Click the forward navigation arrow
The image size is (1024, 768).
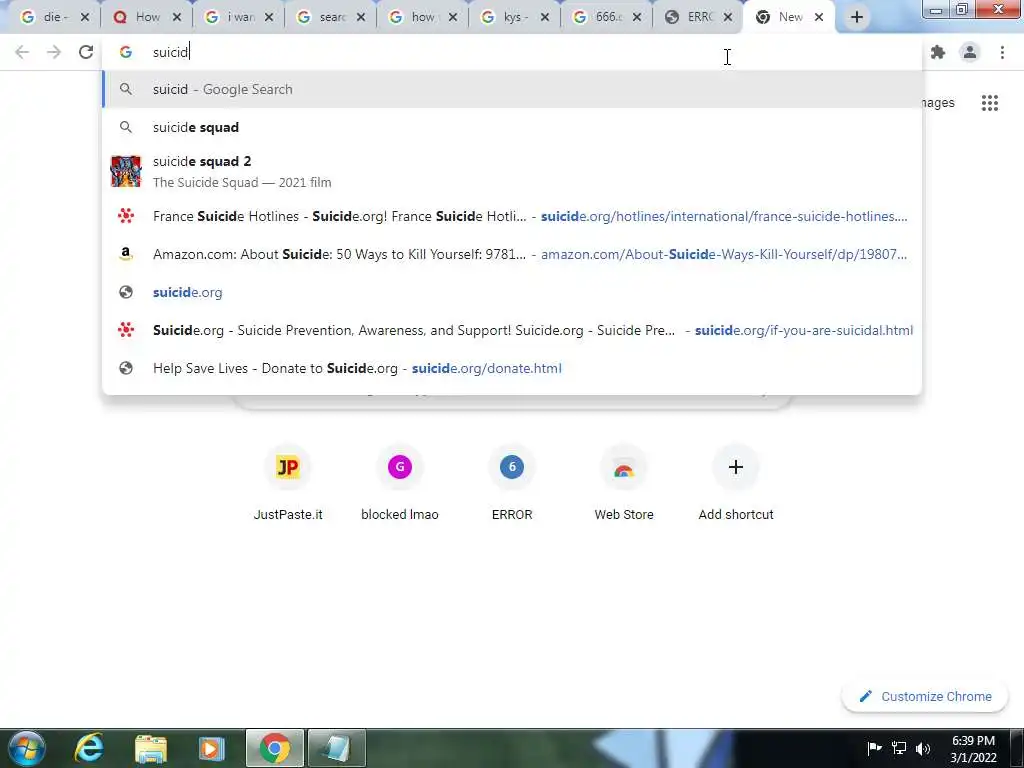click(54, 52)
